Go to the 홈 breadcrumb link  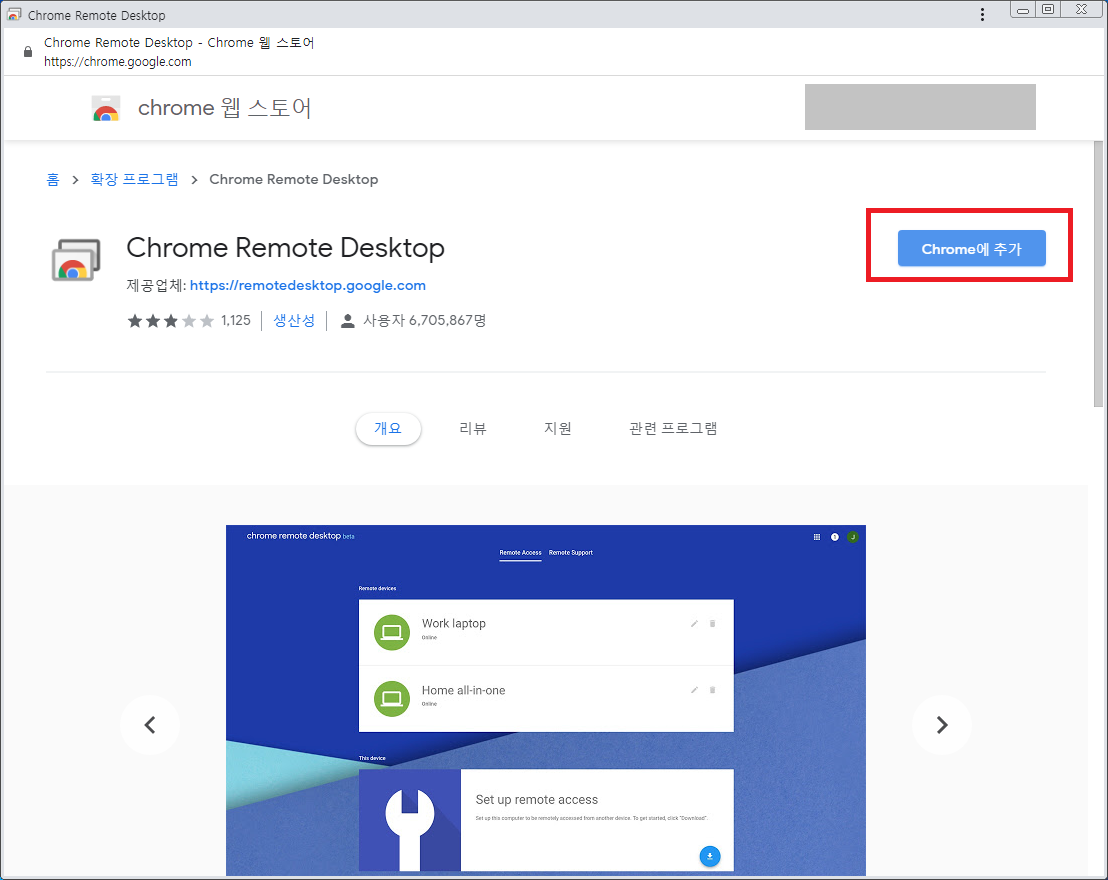53,180
